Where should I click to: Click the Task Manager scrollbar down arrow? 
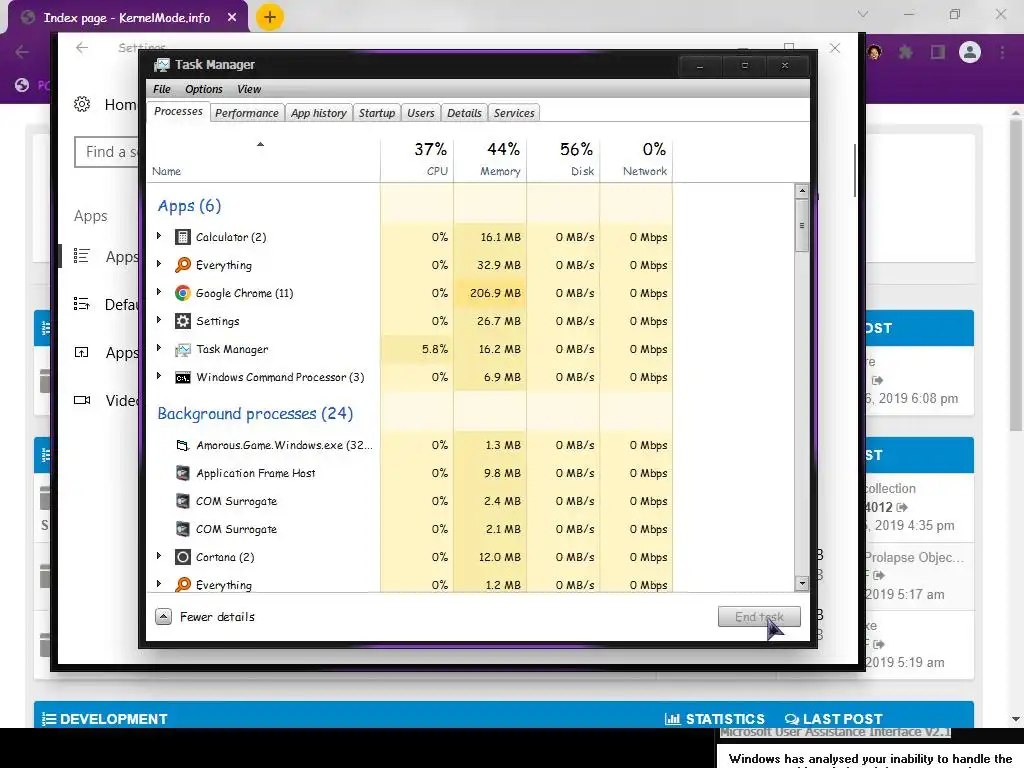(x=802, y=584)
